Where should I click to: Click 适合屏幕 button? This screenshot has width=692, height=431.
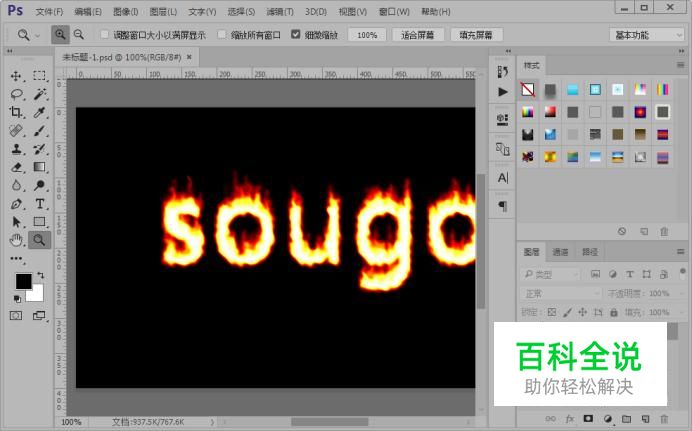[x=417, y=35]
